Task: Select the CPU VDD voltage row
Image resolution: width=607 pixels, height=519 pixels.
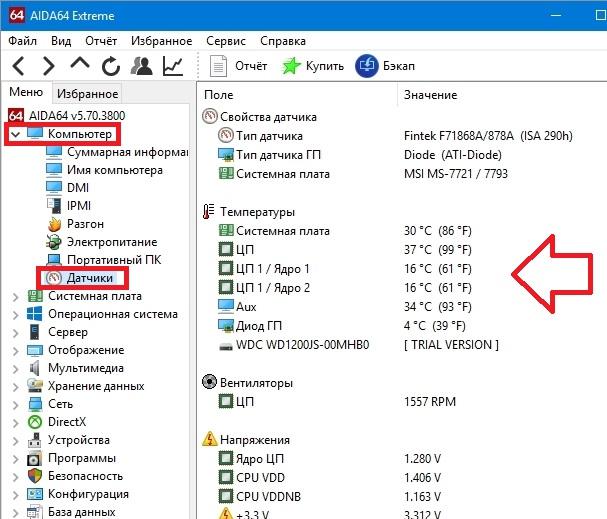Action: pos(329,478)
